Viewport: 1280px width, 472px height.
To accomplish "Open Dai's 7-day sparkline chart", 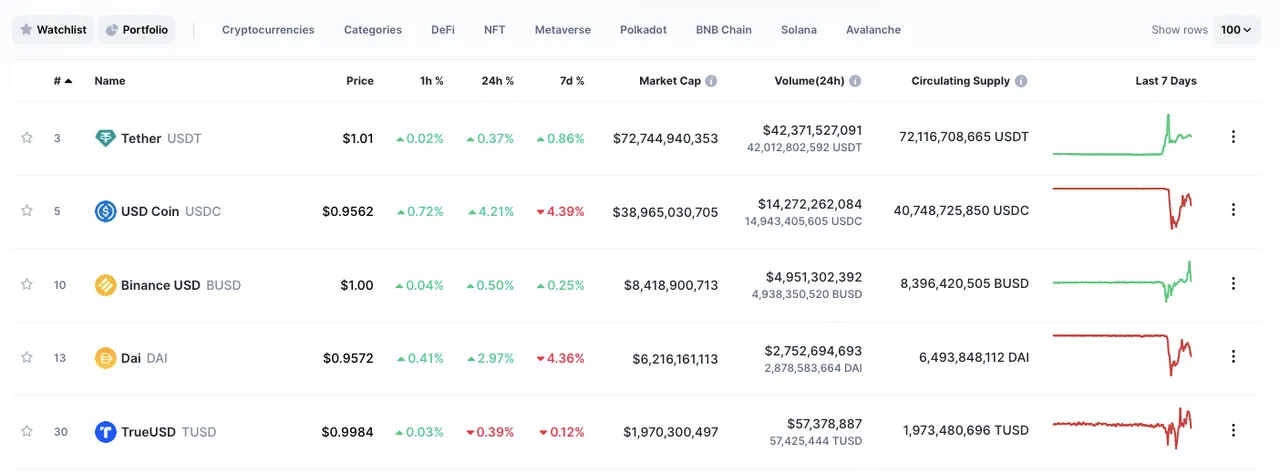I will tap(1122, 355).
